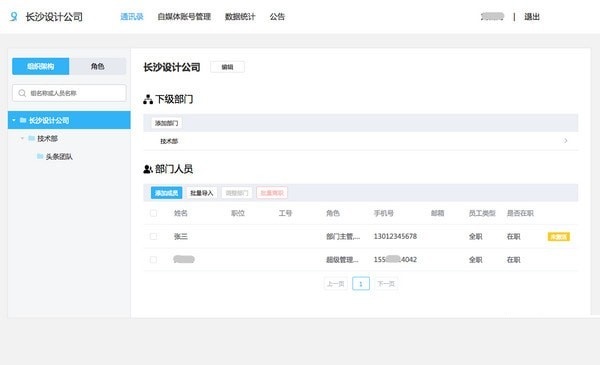Click the 手机号 column header
This screenshot has height=365, width=600.
(x=384, y=213)
